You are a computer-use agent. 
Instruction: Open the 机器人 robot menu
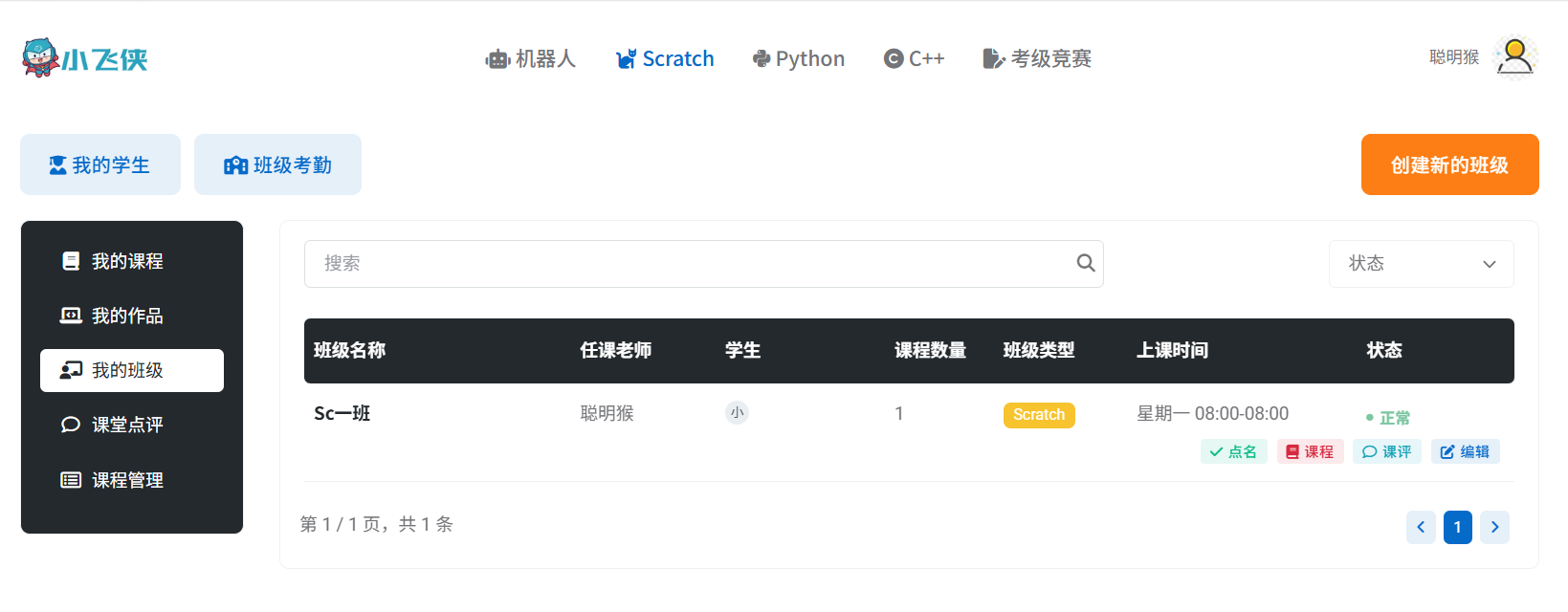(x=531, y=58)
